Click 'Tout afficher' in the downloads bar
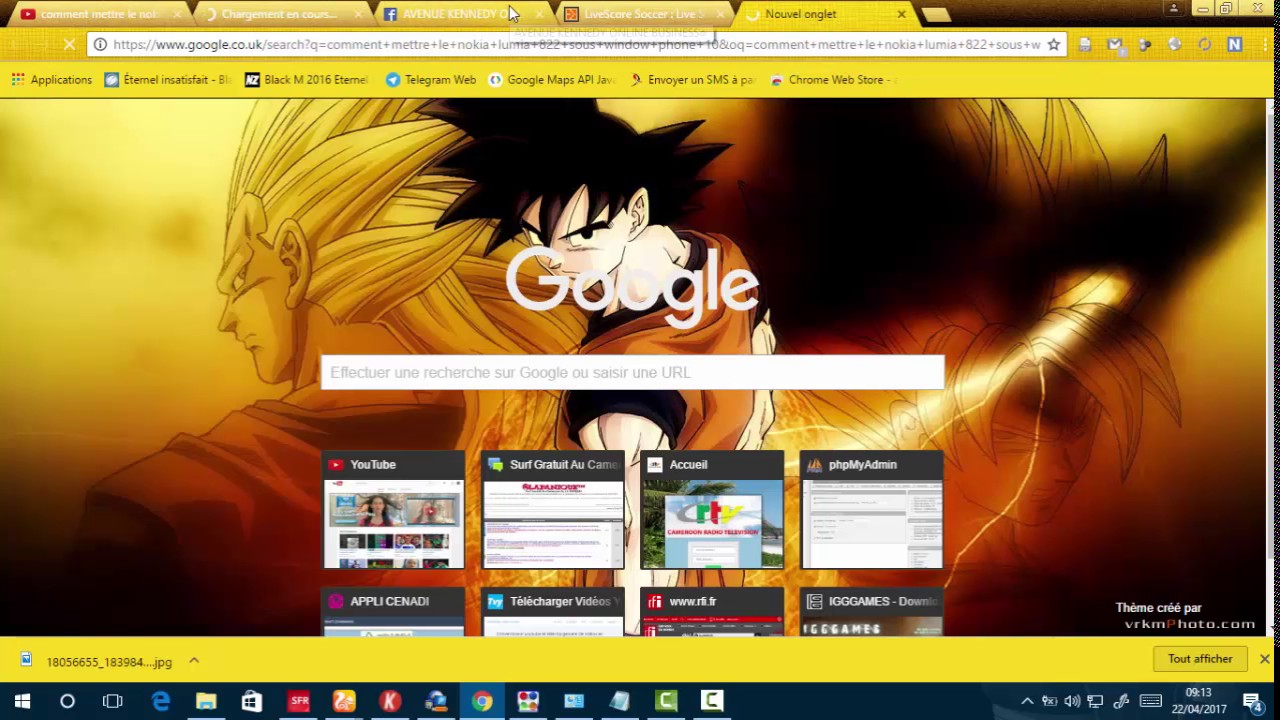The height and width of the screenshot is (720, 1280). coord(1200,659)
